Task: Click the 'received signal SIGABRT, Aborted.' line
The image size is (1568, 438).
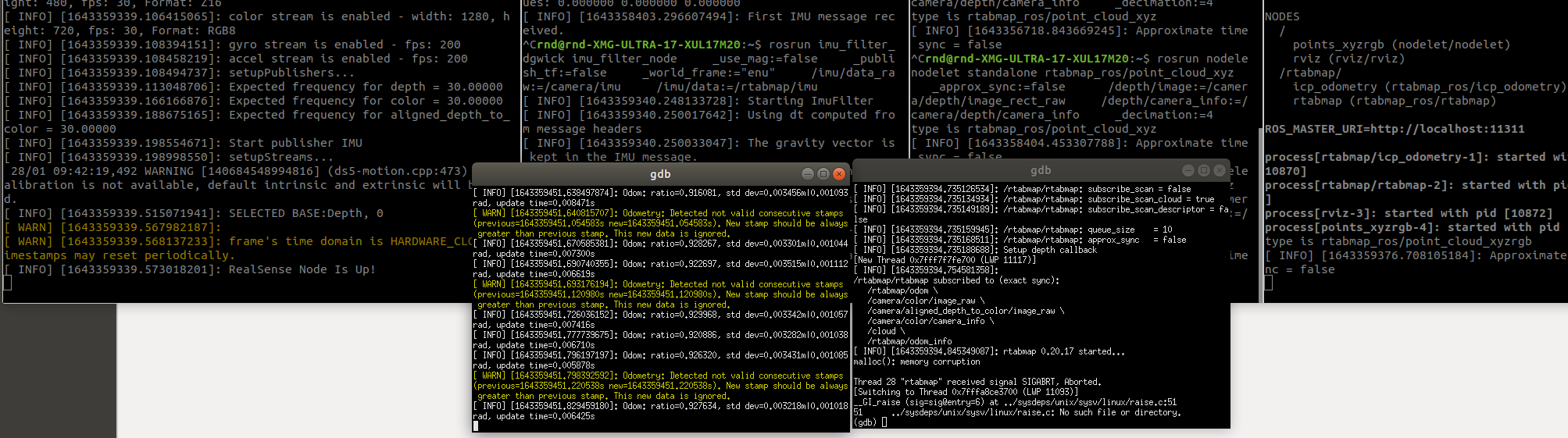Action: pyautogui.click(x=977, y=382)
